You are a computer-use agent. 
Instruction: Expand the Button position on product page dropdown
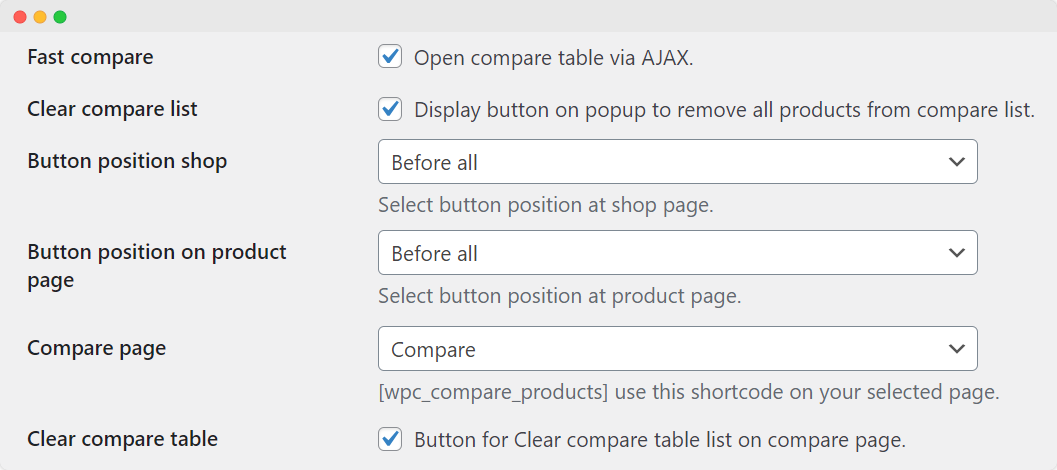tap(677, 254)
